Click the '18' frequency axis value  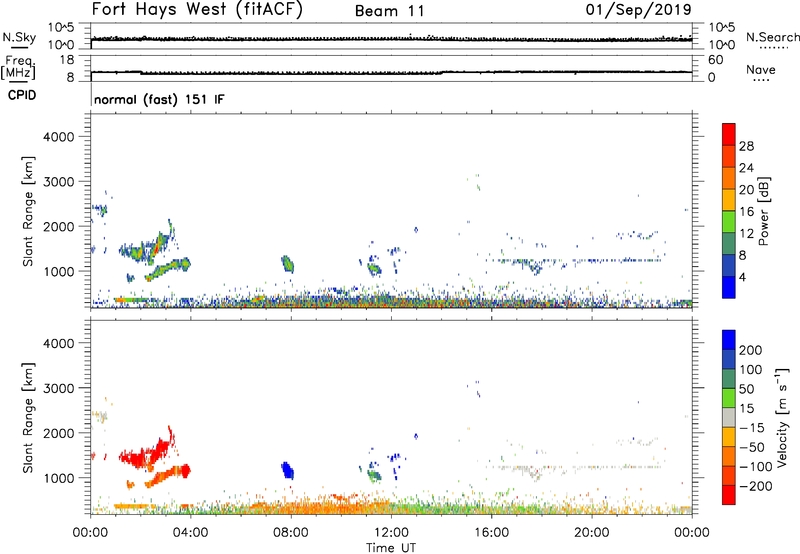(67, 60)
